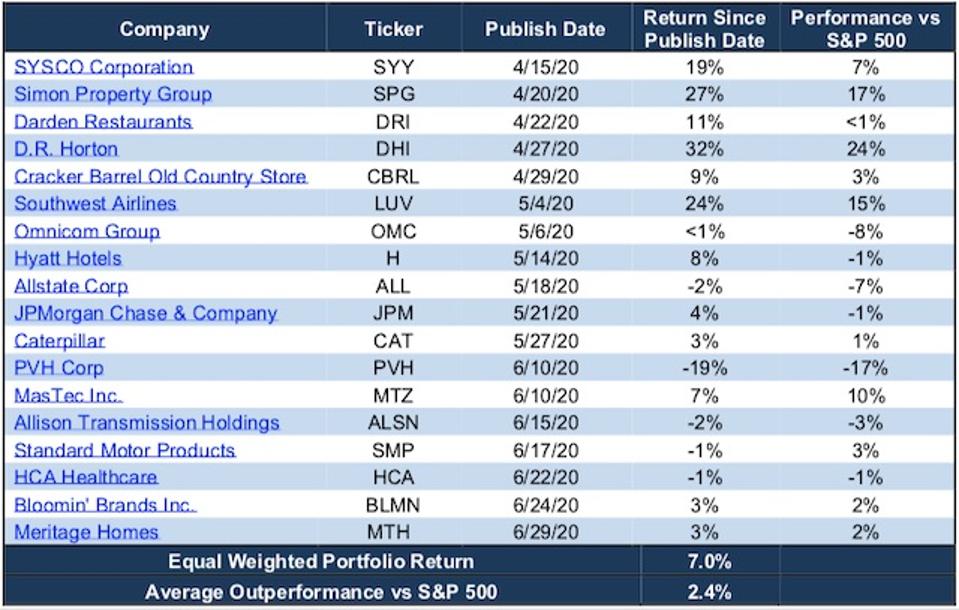Follow the D.R. Horton link
Image resolution: width=959 pixels, height=610 pixels.
(x=66, y=149)
